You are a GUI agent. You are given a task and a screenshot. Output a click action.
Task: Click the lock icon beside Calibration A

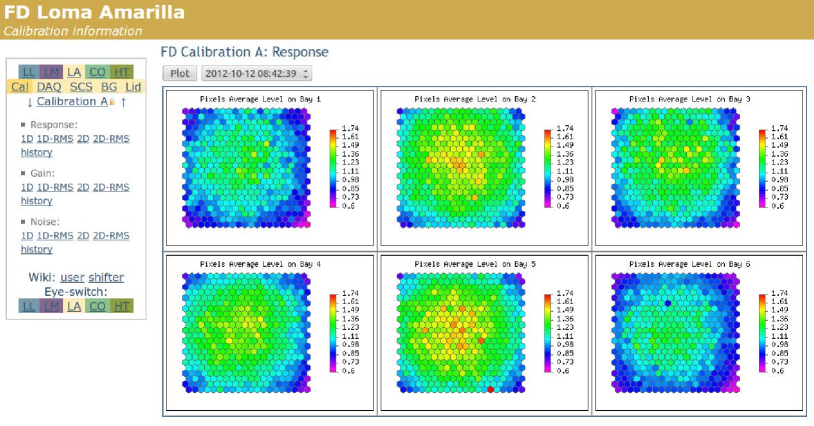point(113,102)
